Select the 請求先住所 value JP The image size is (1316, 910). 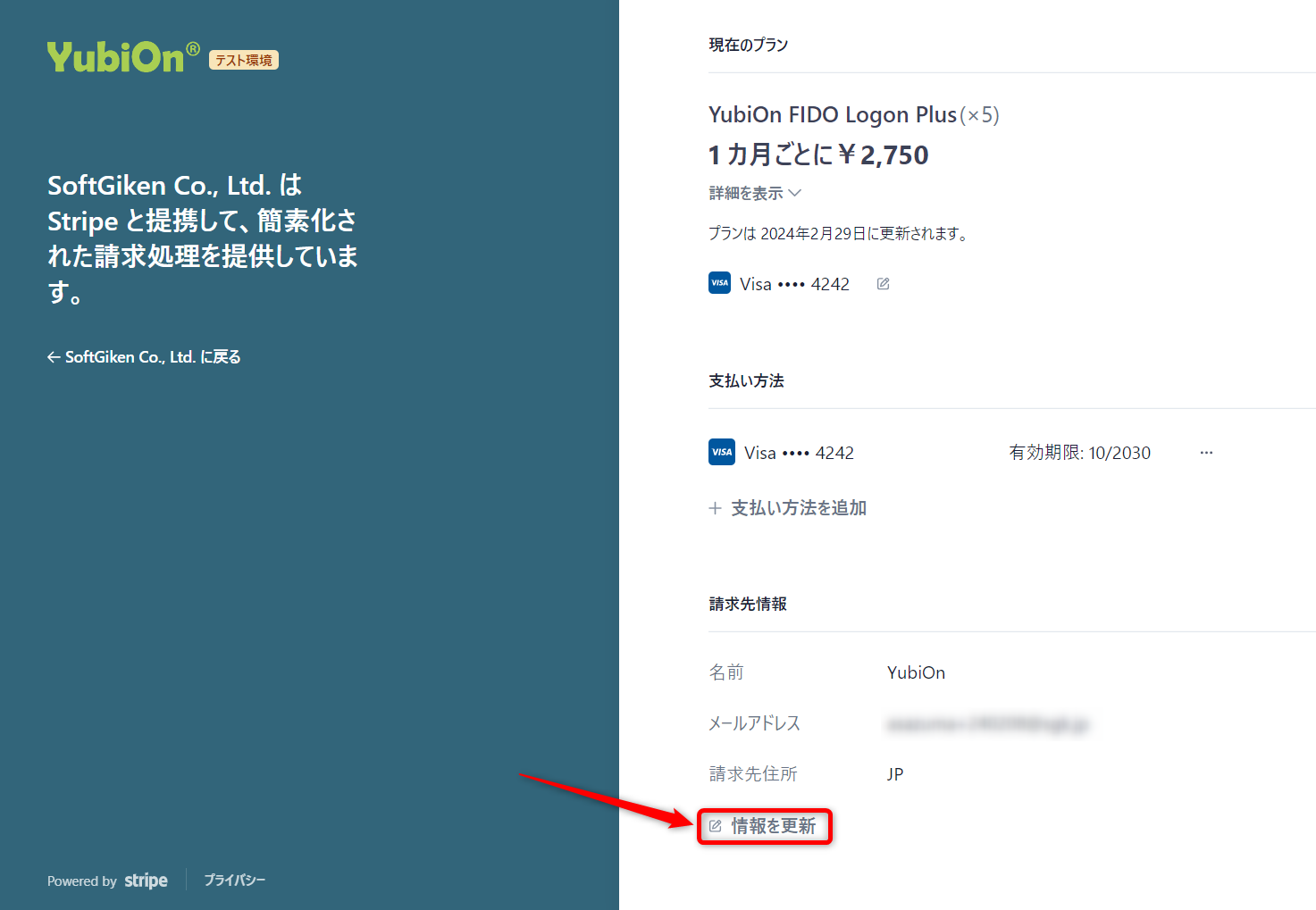(x=895, y=774)
